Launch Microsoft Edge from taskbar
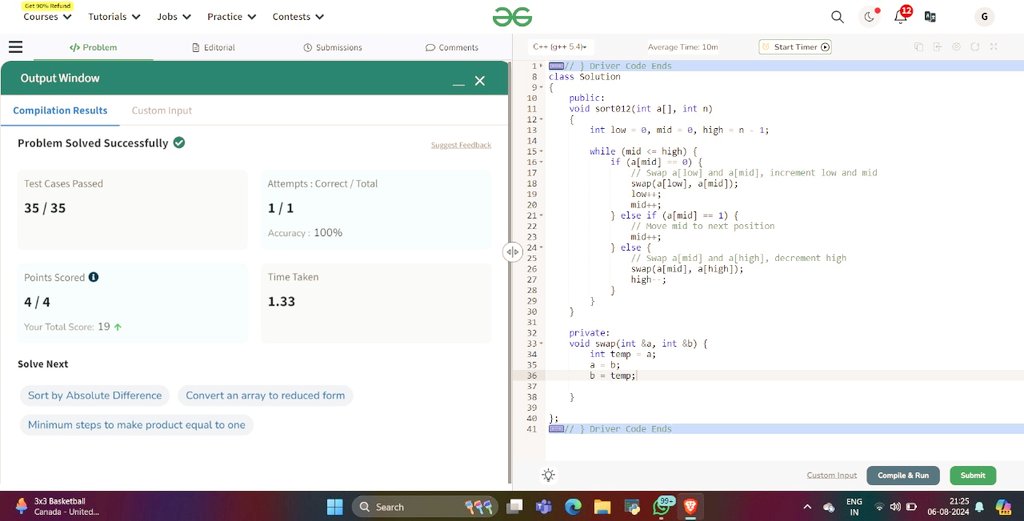 click(x=573, y=507)
